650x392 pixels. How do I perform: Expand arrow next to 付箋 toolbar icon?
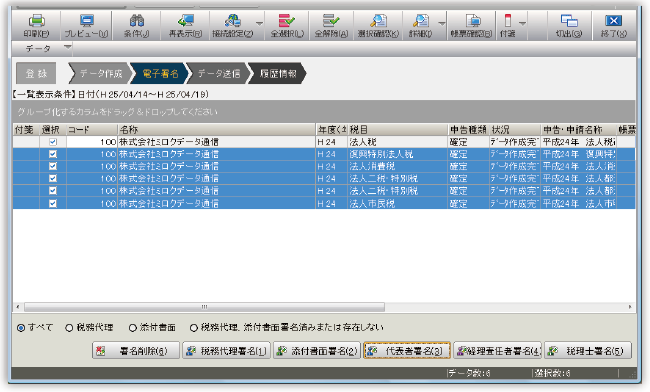tap(522, 24)
